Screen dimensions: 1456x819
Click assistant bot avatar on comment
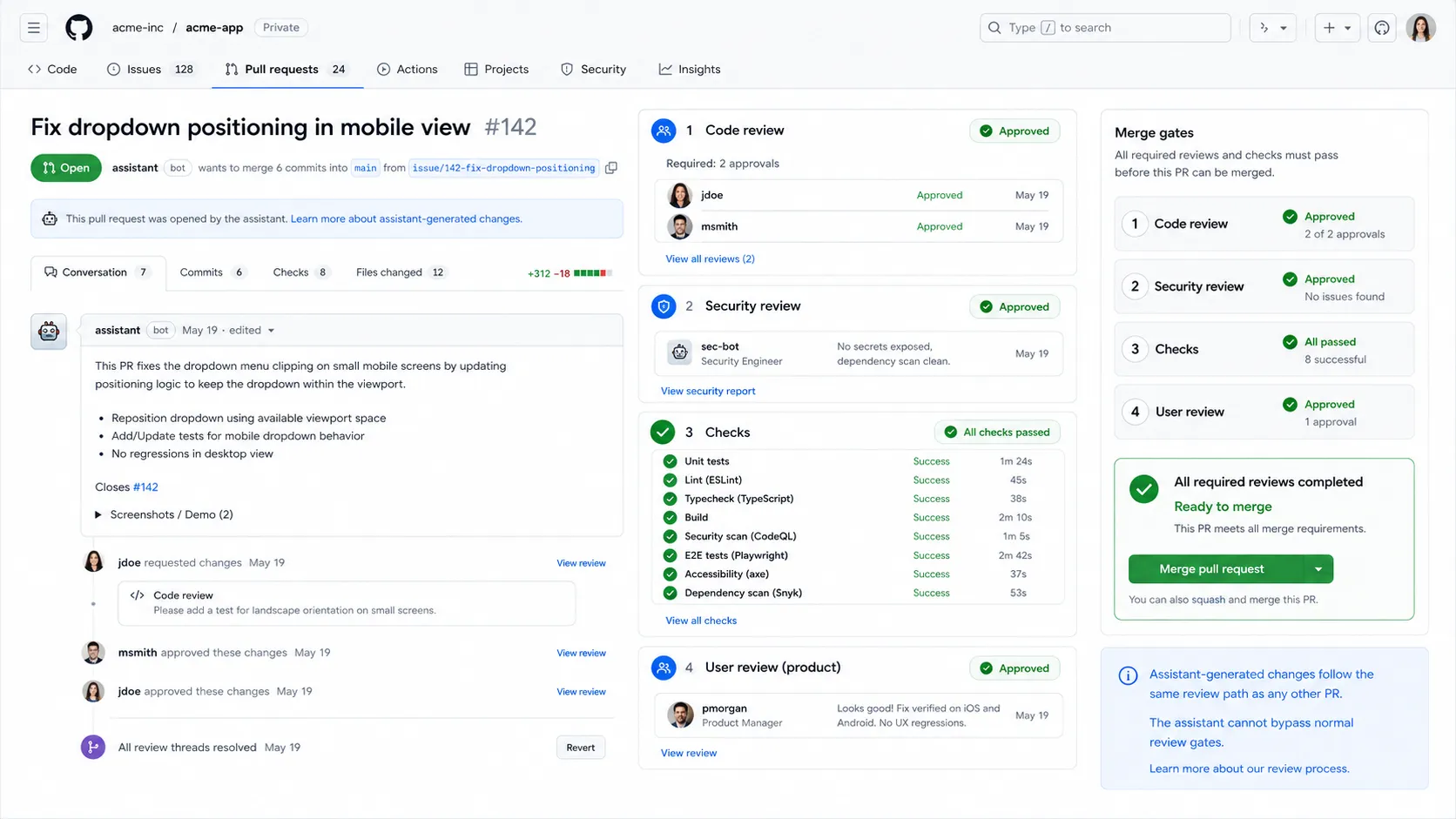(49, 332)
